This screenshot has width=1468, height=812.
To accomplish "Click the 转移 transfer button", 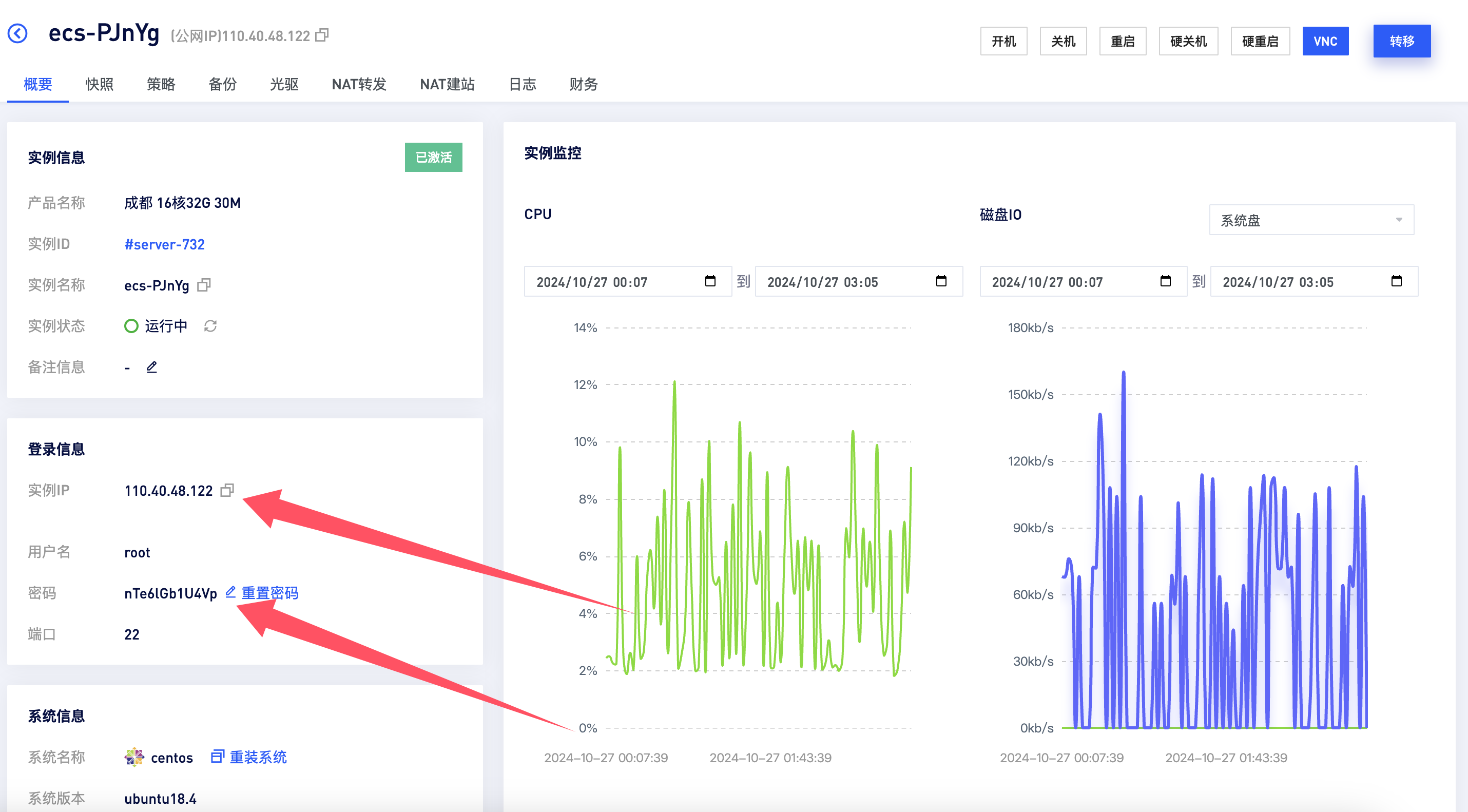I will pos(1402,41).
